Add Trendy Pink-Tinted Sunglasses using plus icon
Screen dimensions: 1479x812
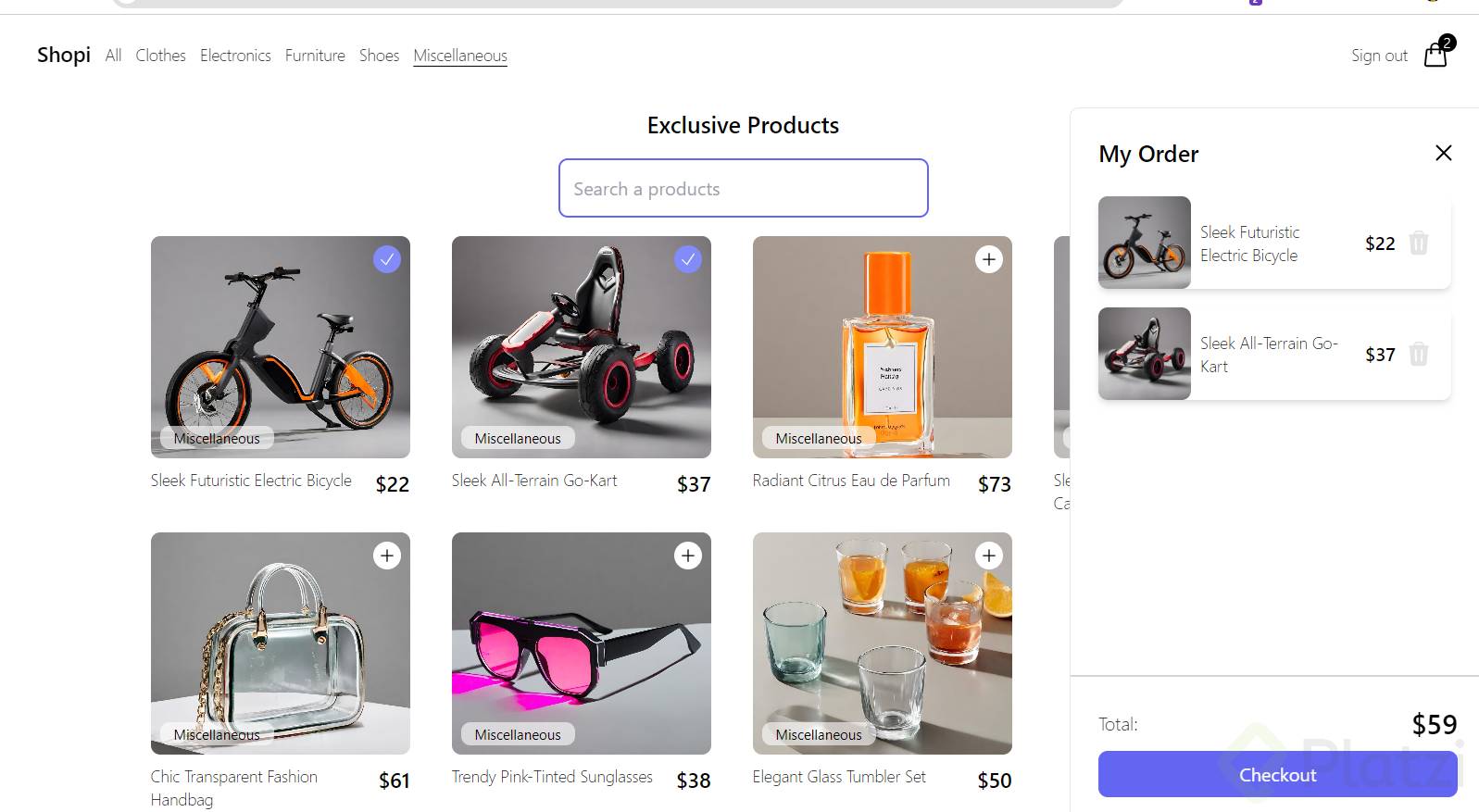coord(687,556)
